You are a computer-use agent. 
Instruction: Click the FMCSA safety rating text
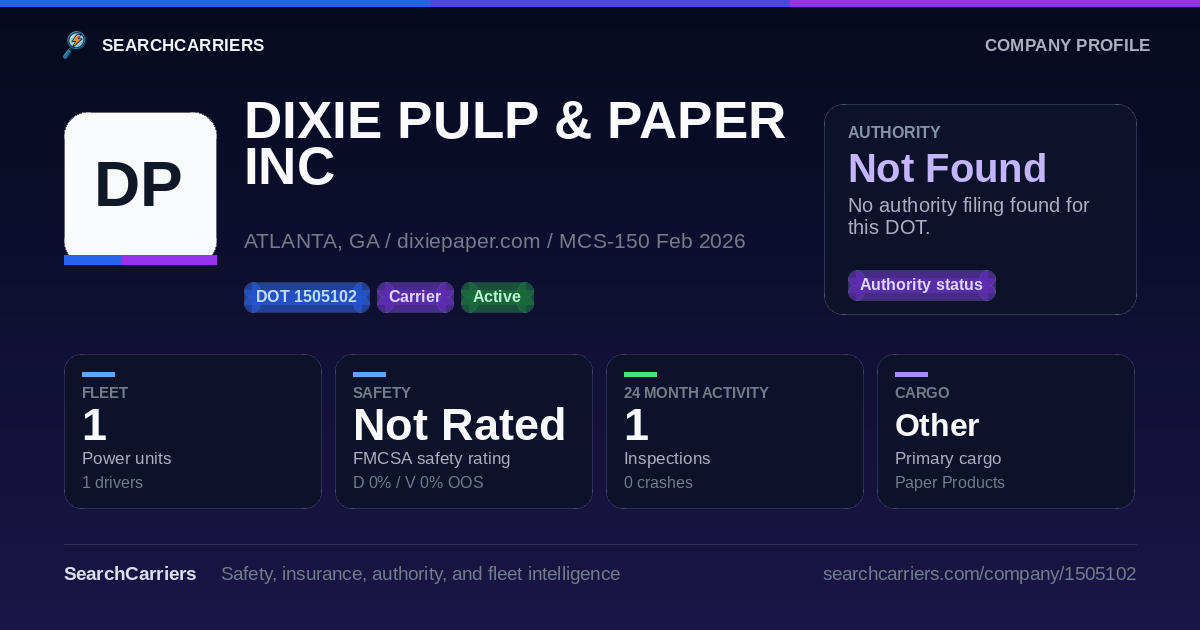point(432,458)
